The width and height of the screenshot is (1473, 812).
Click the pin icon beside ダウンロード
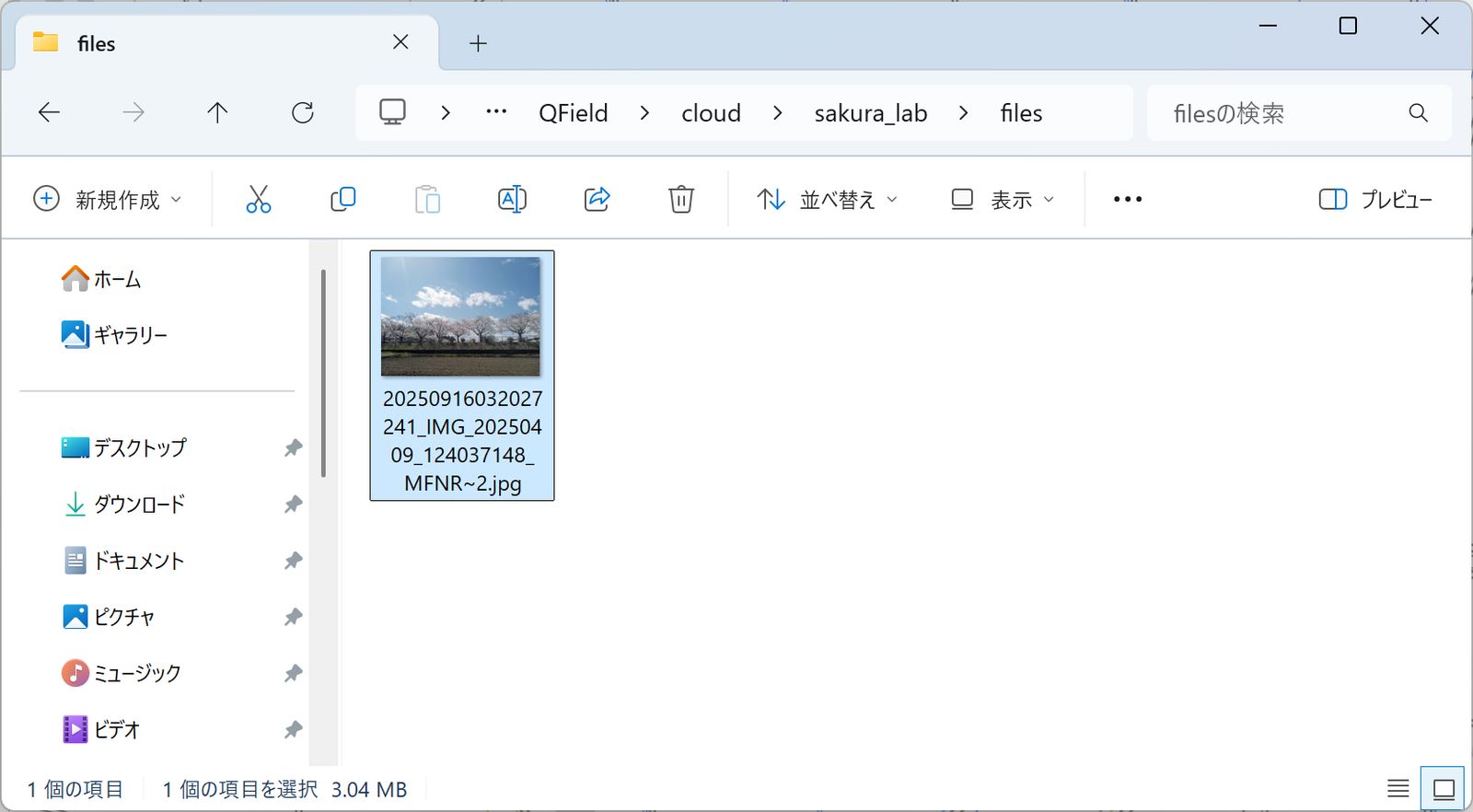293,504
